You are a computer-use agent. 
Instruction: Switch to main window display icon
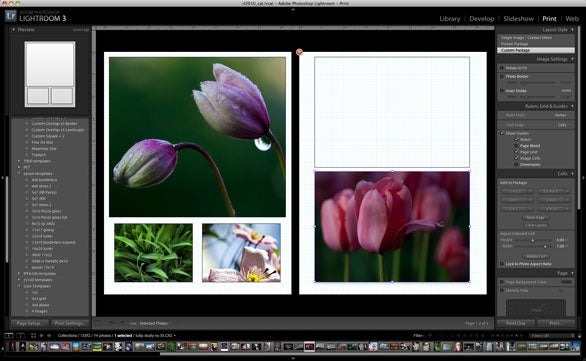(x=9, y=336)
